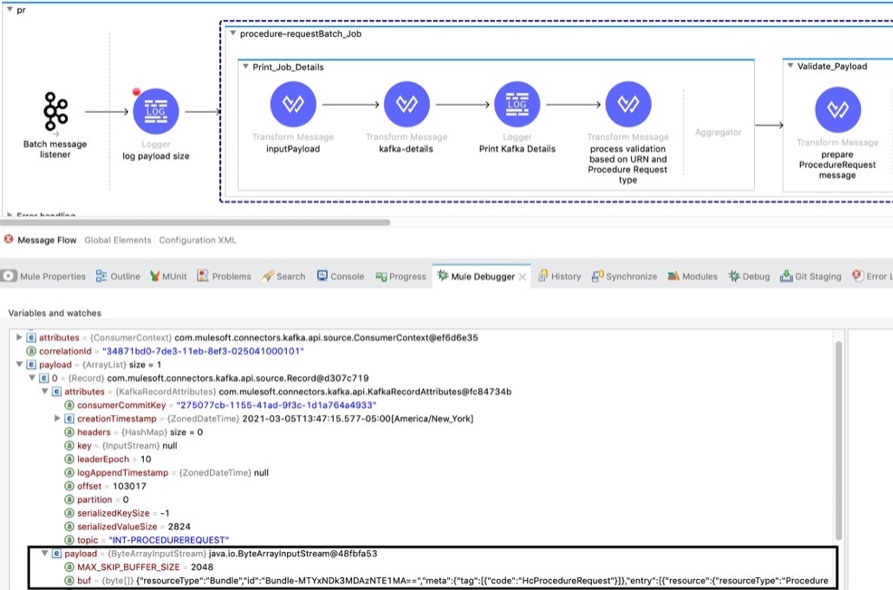Collapse the procedure-requestBatch_Job scope
The image size is (893, 590).
233,33
